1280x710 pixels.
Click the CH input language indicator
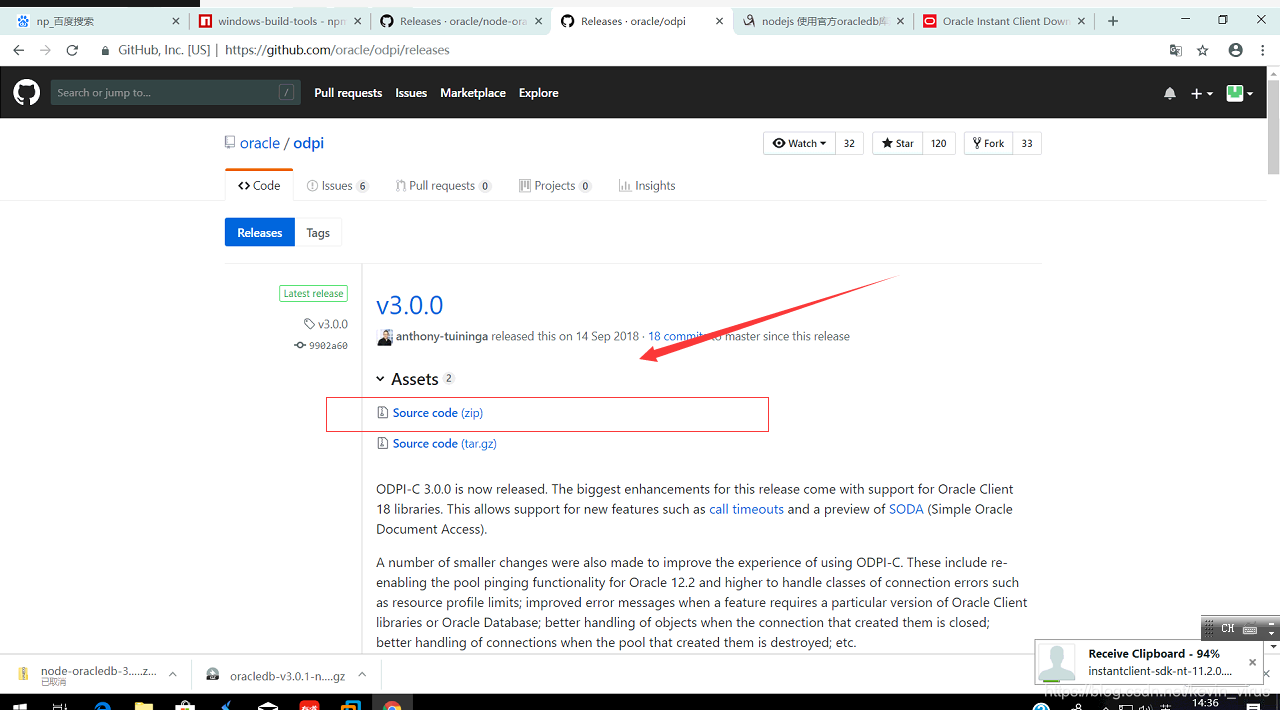click(1228, 629)
